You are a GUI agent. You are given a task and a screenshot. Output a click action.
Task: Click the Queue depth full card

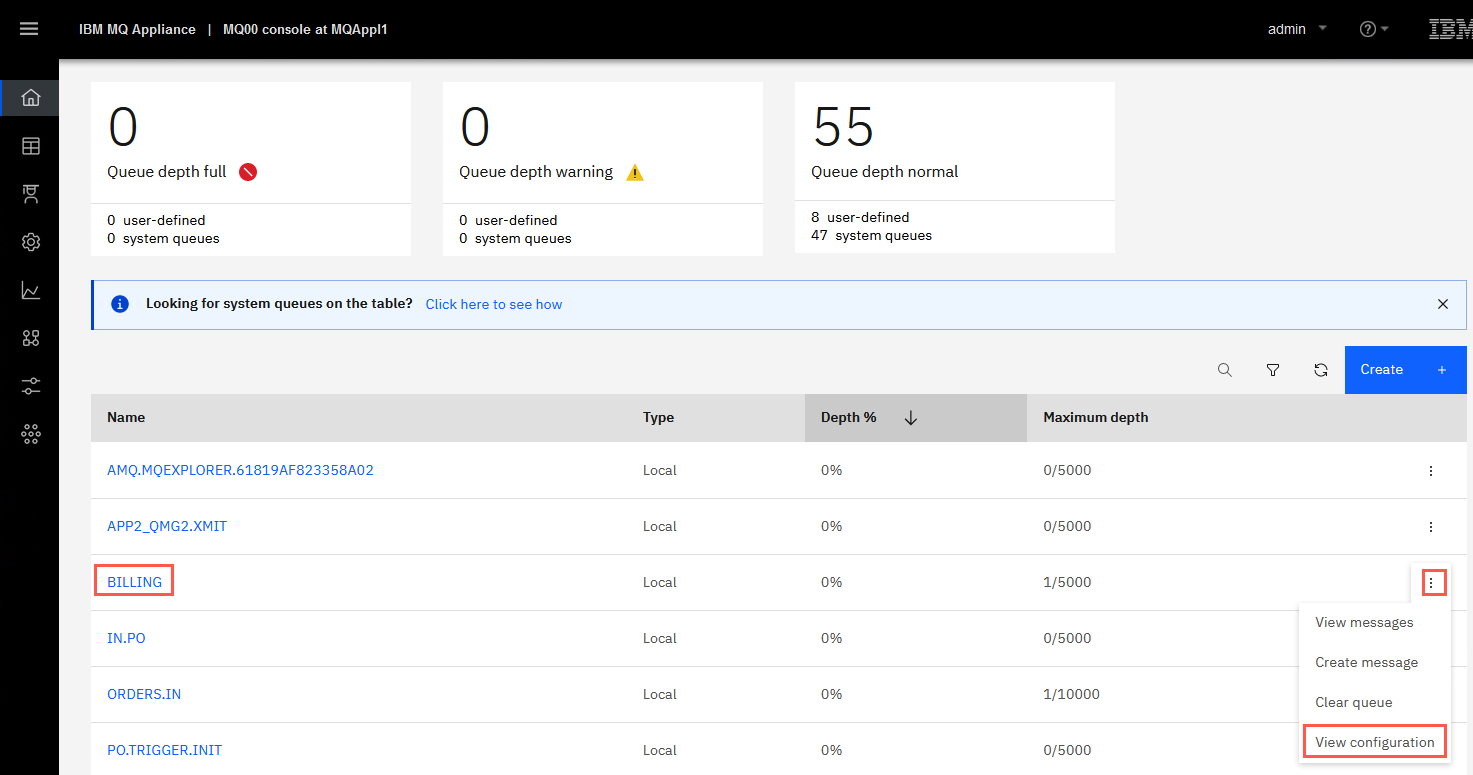coord(251,169)
